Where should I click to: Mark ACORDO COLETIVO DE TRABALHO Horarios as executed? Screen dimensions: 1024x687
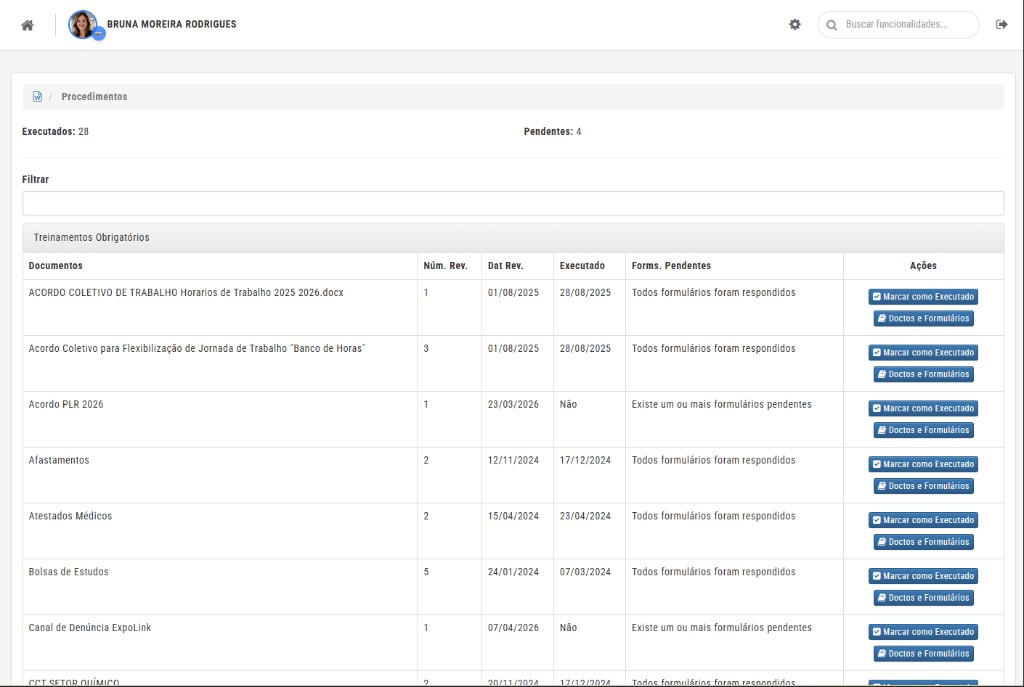(x=923, y=296)
